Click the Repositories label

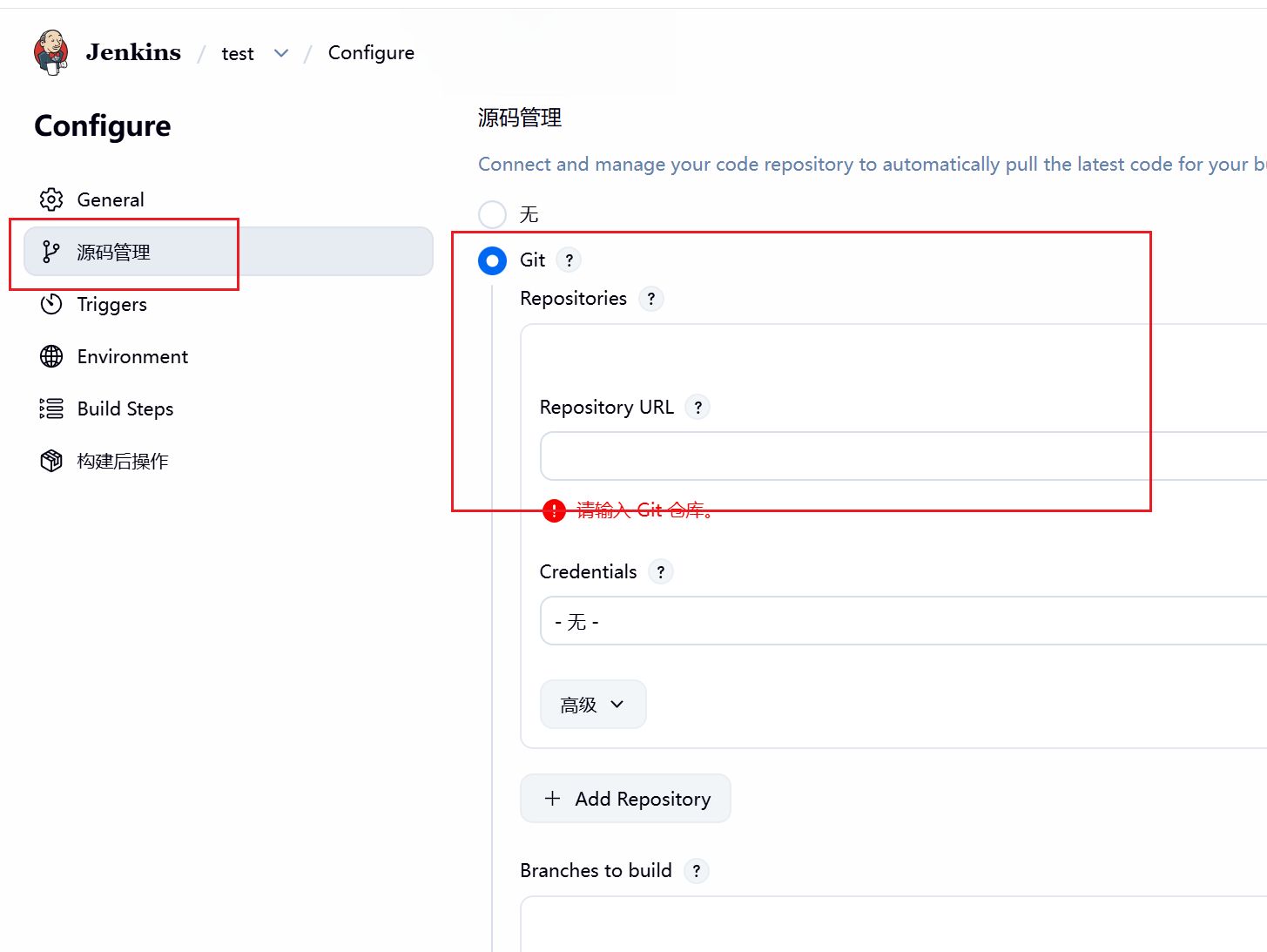coord(573,299)
